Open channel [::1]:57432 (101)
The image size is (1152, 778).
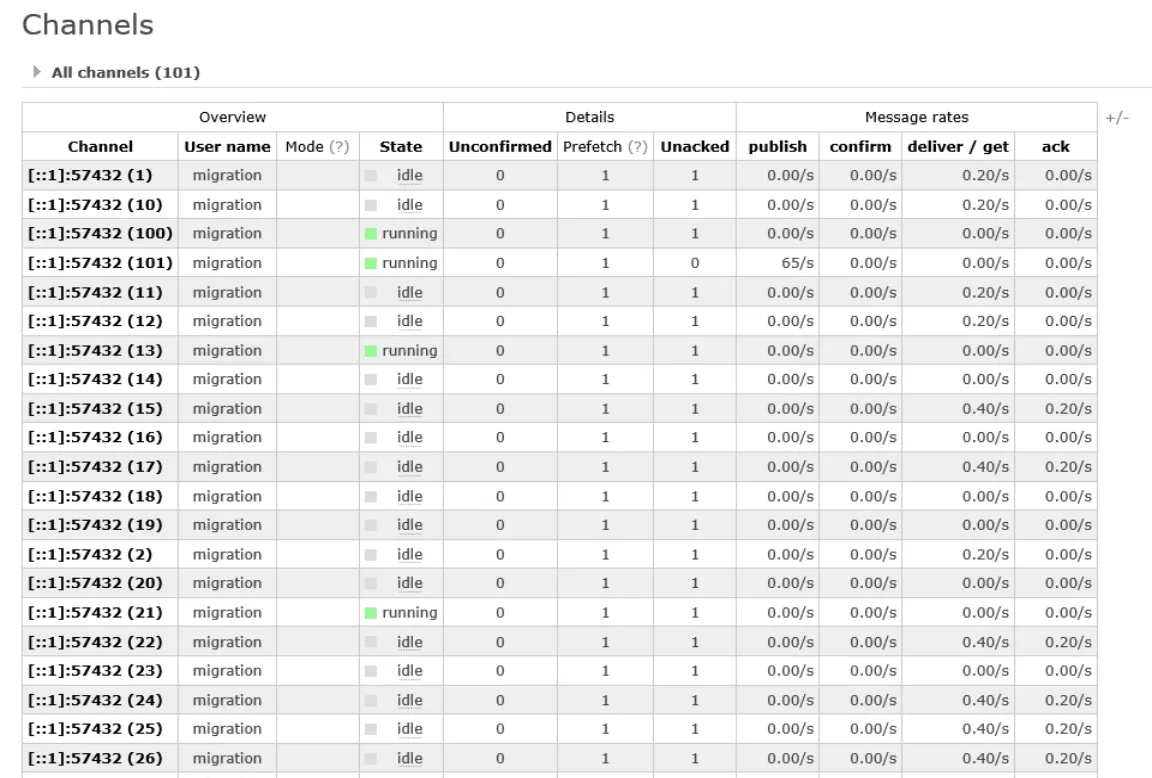tap(100, 262)
